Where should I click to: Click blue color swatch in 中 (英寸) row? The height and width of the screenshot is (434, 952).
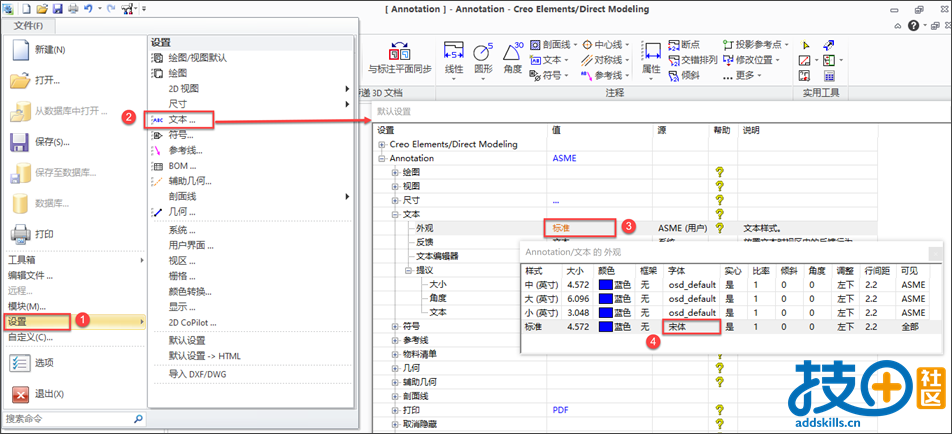click(606, 284)
